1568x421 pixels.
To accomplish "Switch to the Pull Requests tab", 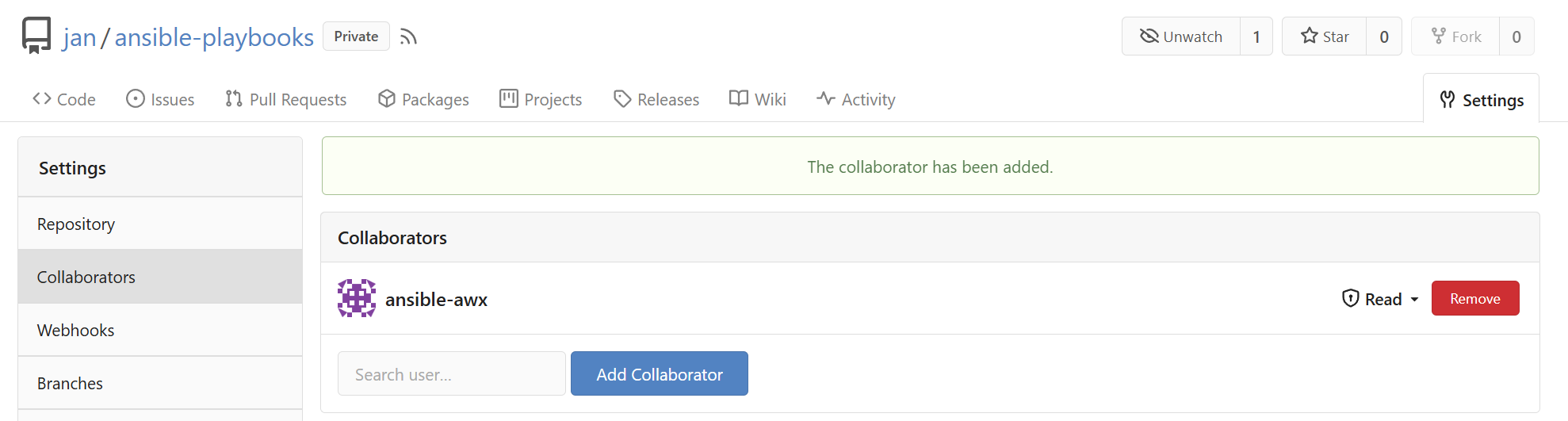I will [286, 99].
